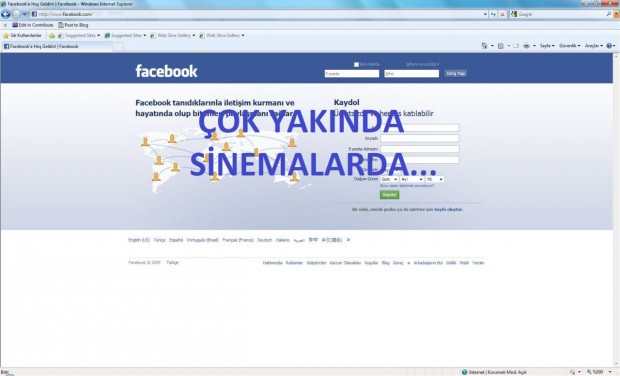Open the search provider dropdown arrow
Image resolution: width=620 pixels, height=376 pixels.
click(616, 14)
